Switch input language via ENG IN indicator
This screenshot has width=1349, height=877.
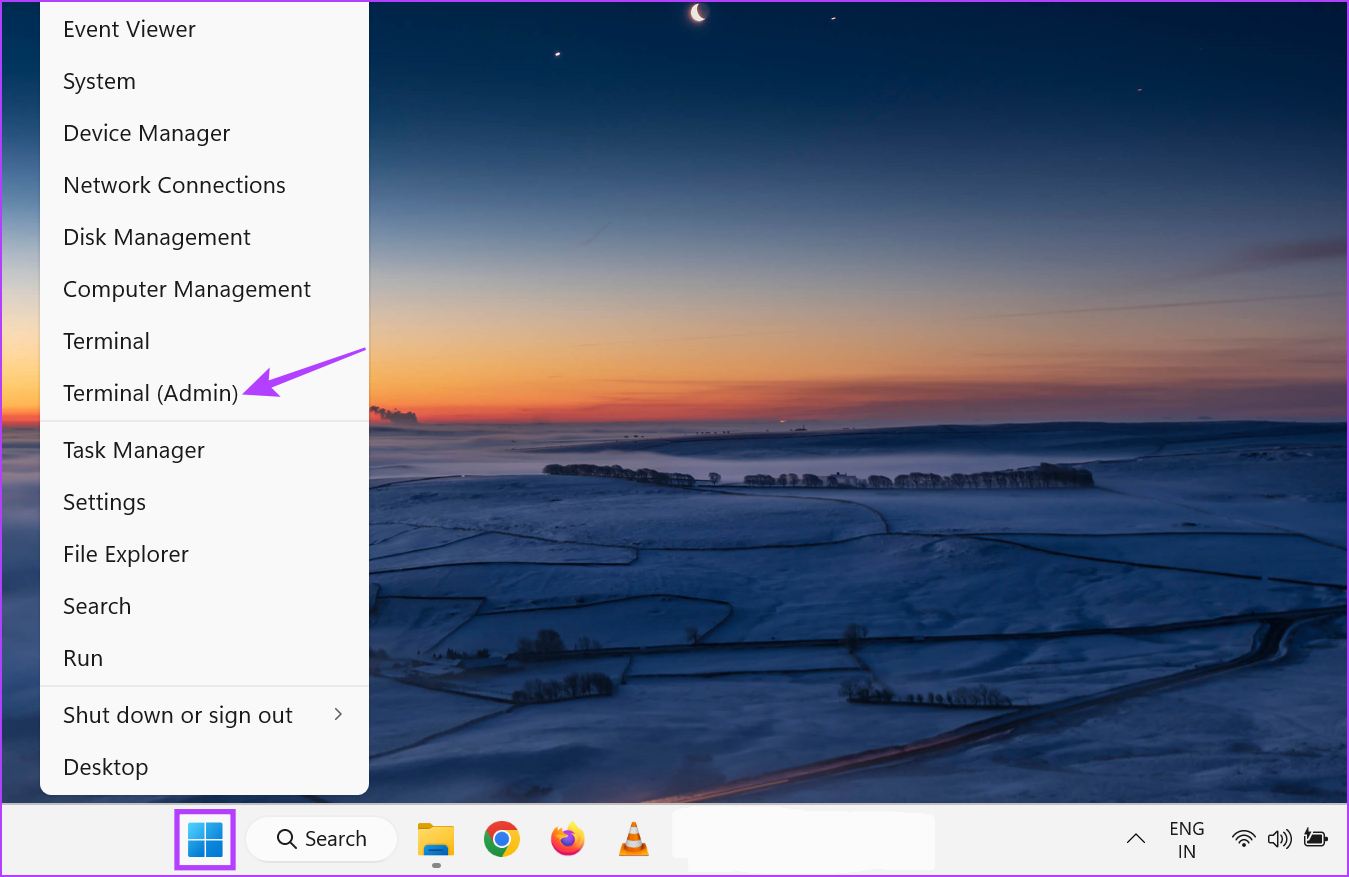pyautogui.click(x=1186, y=839)
